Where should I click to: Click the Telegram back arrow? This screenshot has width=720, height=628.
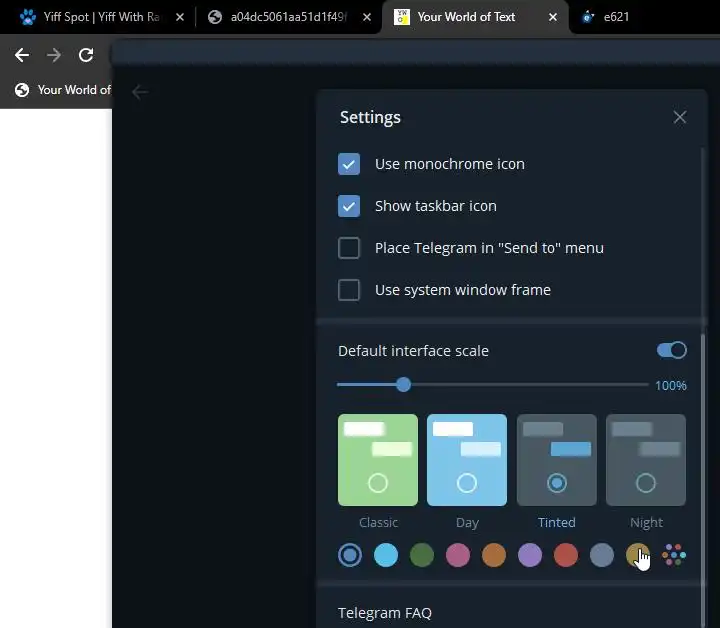tap(140, 92)
